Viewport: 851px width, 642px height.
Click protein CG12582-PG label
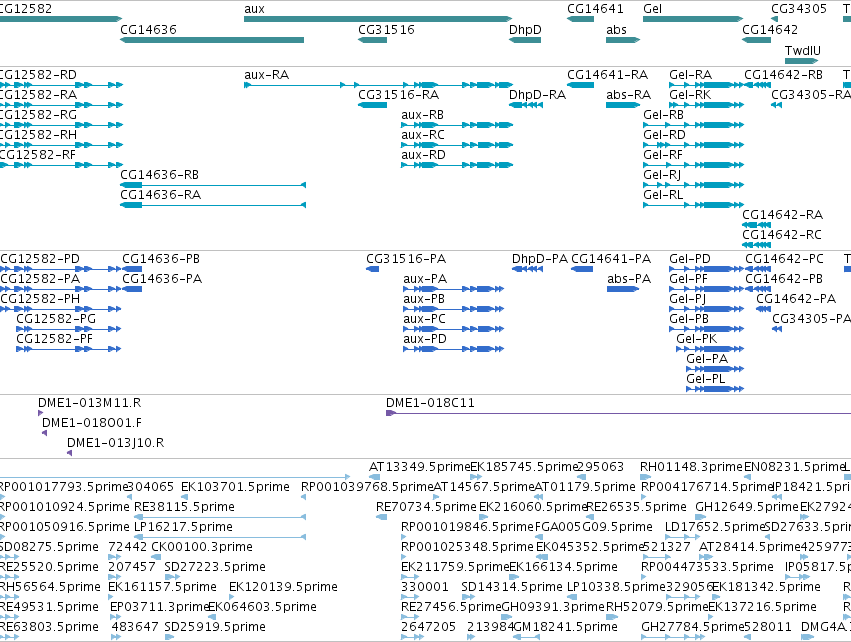[x=56, y=319]
